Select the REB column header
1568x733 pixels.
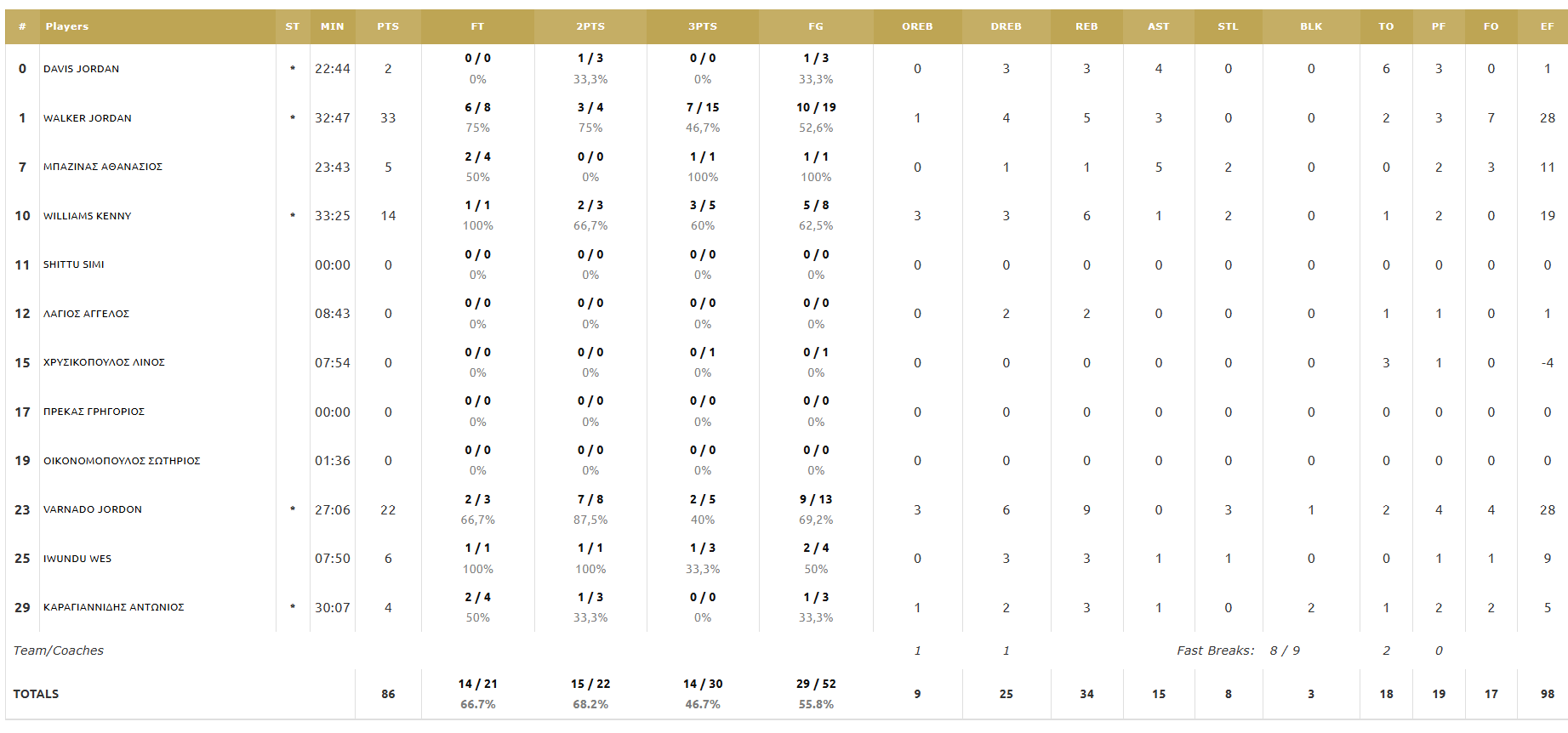[1086, 26]
